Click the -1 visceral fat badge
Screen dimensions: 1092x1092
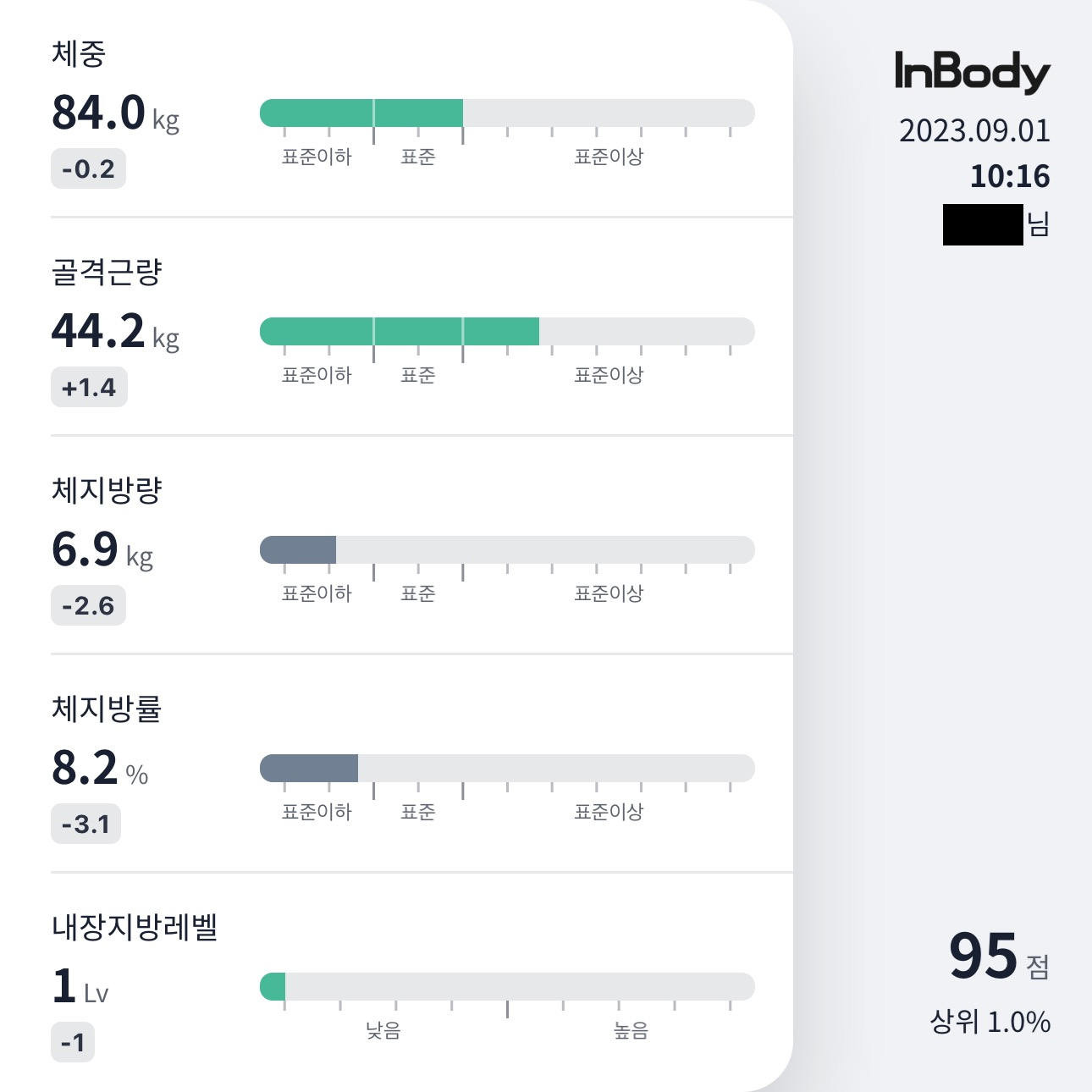(x=73, y=1043)
